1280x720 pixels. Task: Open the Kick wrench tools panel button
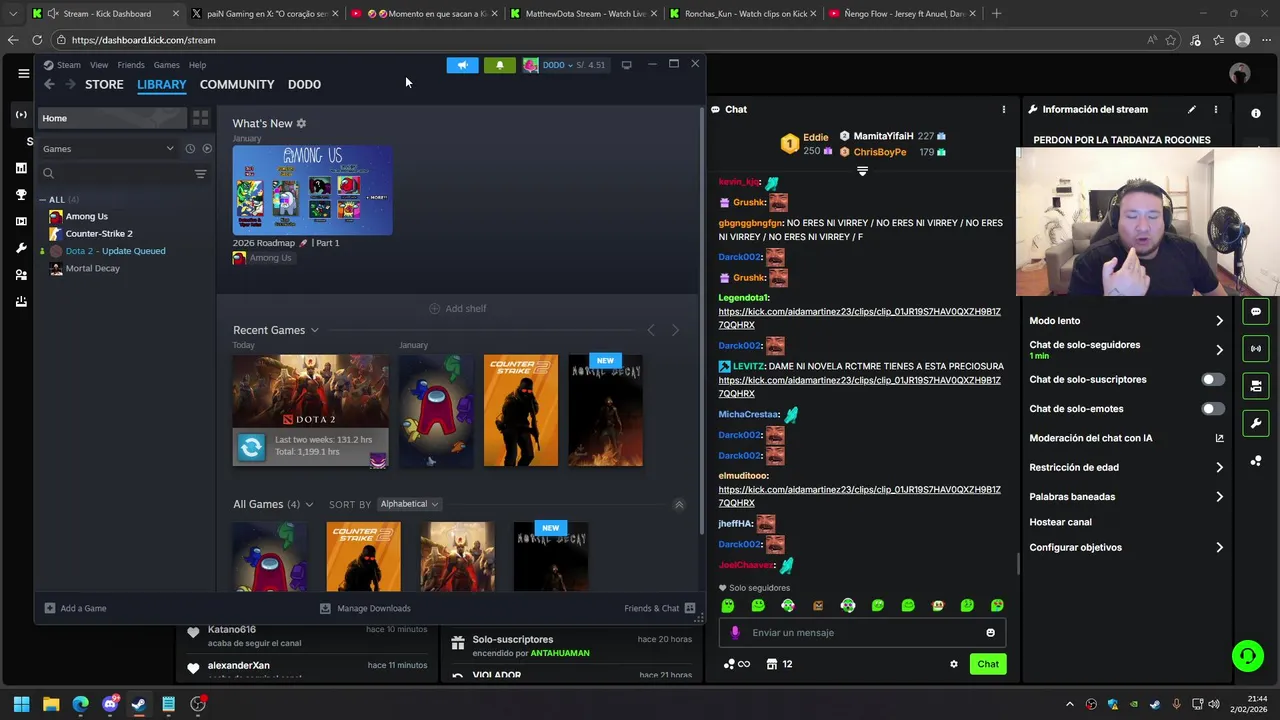click(1256, 424)
